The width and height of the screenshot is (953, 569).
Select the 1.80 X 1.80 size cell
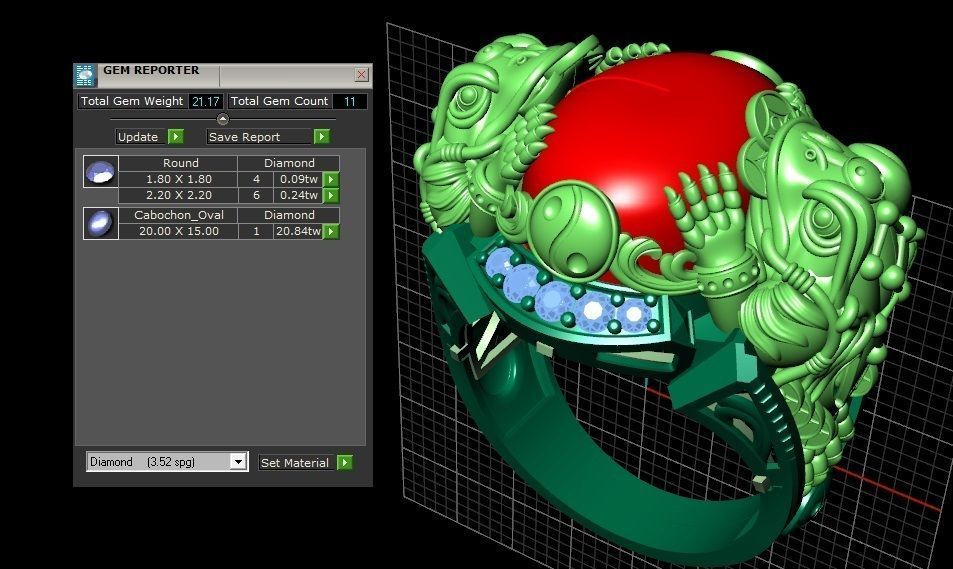[x=179, y=179]
